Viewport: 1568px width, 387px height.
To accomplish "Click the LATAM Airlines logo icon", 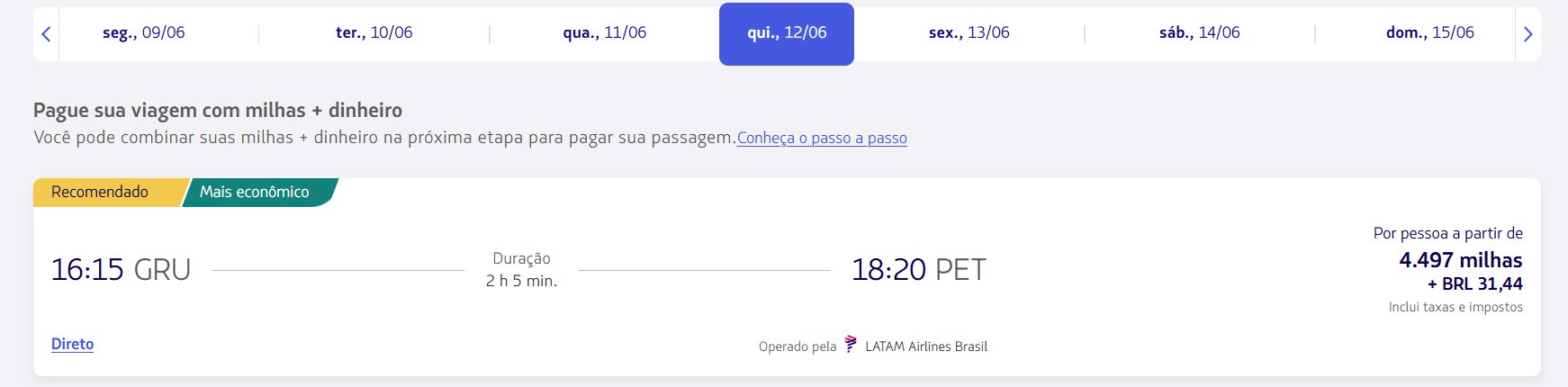I will 851,345.
